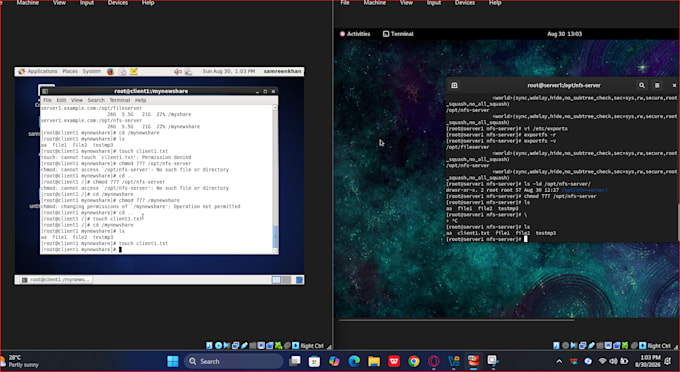Open File Explorer from the taskbar
Image resolution: width=680 pixels, height=372 pixels.
(x=374, y=361)
